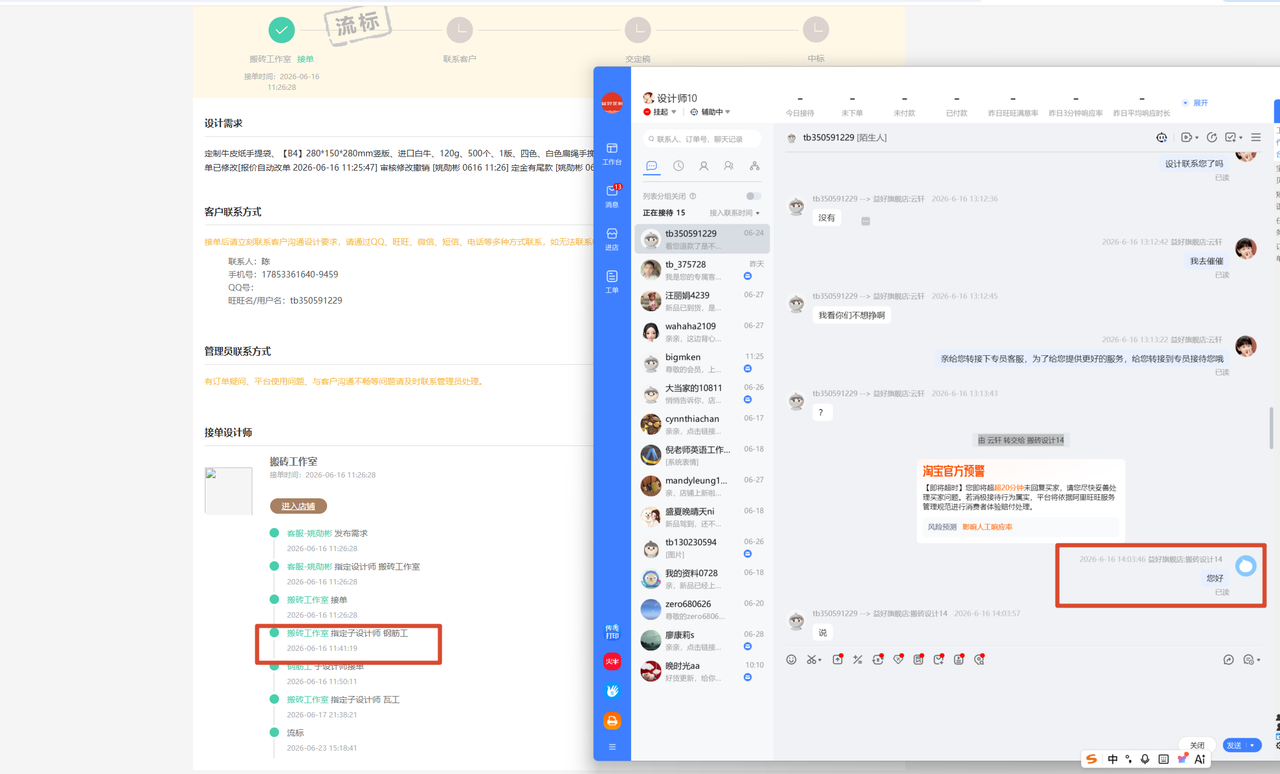Click the magic wand quick phrase icon
The width and height of the screenshot is (1280, 774).
(x=857, y=660)
